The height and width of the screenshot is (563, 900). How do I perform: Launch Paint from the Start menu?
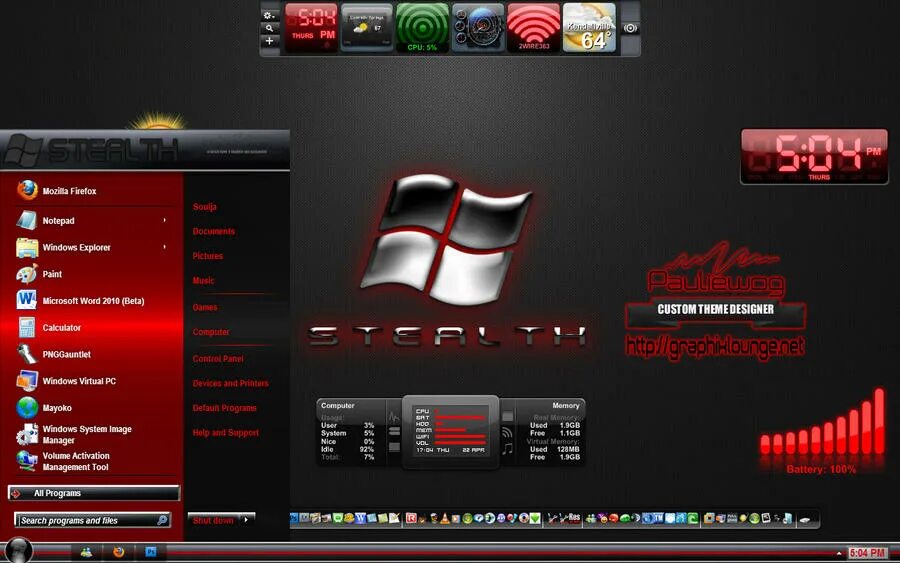pyautogui.click(x=52, y=274)
